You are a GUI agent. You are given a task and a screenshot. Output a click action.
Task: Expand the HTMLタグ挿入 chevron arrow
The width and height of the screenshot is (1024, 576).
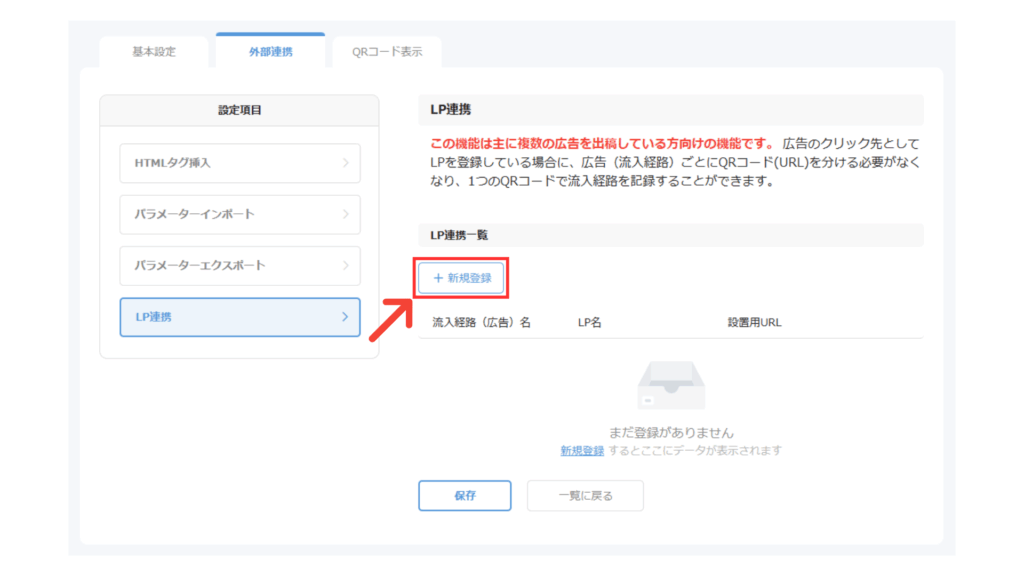[x=345, y=163]
